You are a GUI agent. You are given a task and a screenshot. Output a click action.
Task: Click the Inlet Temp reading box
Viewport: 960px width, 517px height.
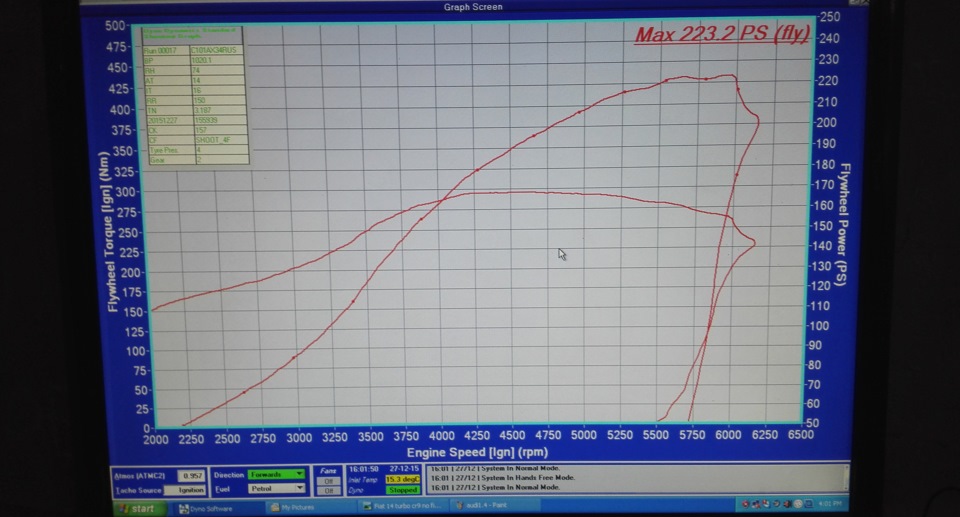(402, 480)
